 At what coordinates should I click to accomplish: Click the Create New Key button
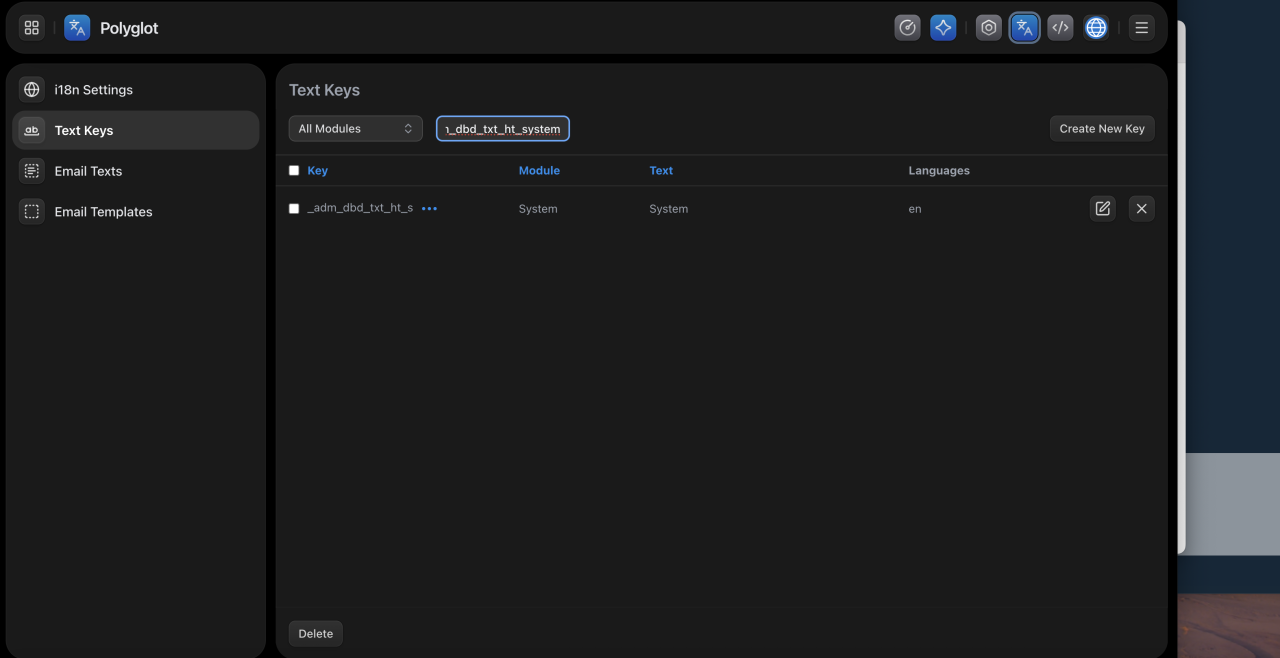click(1102, 129)
